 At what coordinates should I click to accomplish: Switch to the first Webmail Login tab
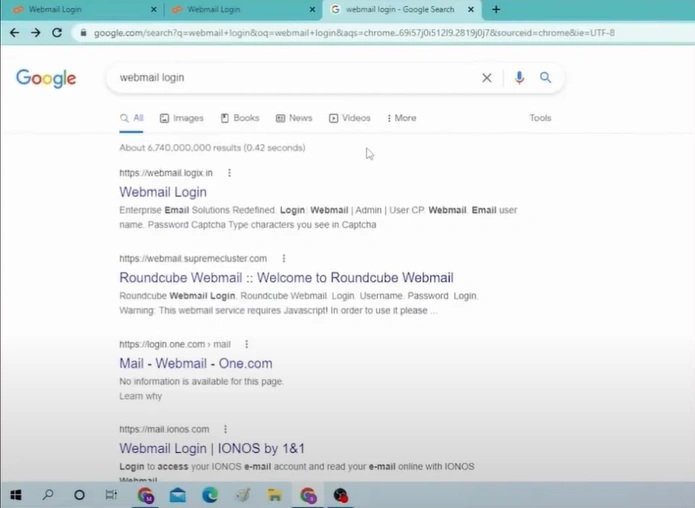pos(82,9)
